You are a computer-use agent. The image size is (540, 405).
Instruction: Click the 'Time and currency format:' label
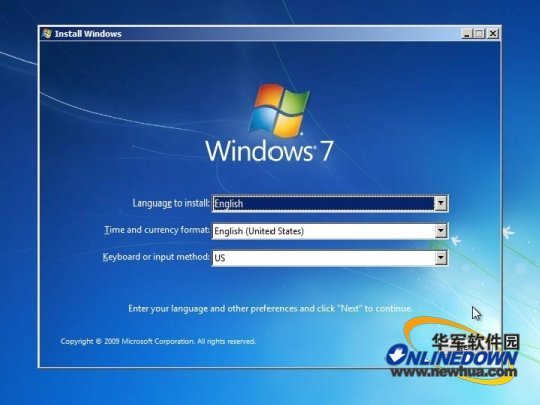pos(157,230)
